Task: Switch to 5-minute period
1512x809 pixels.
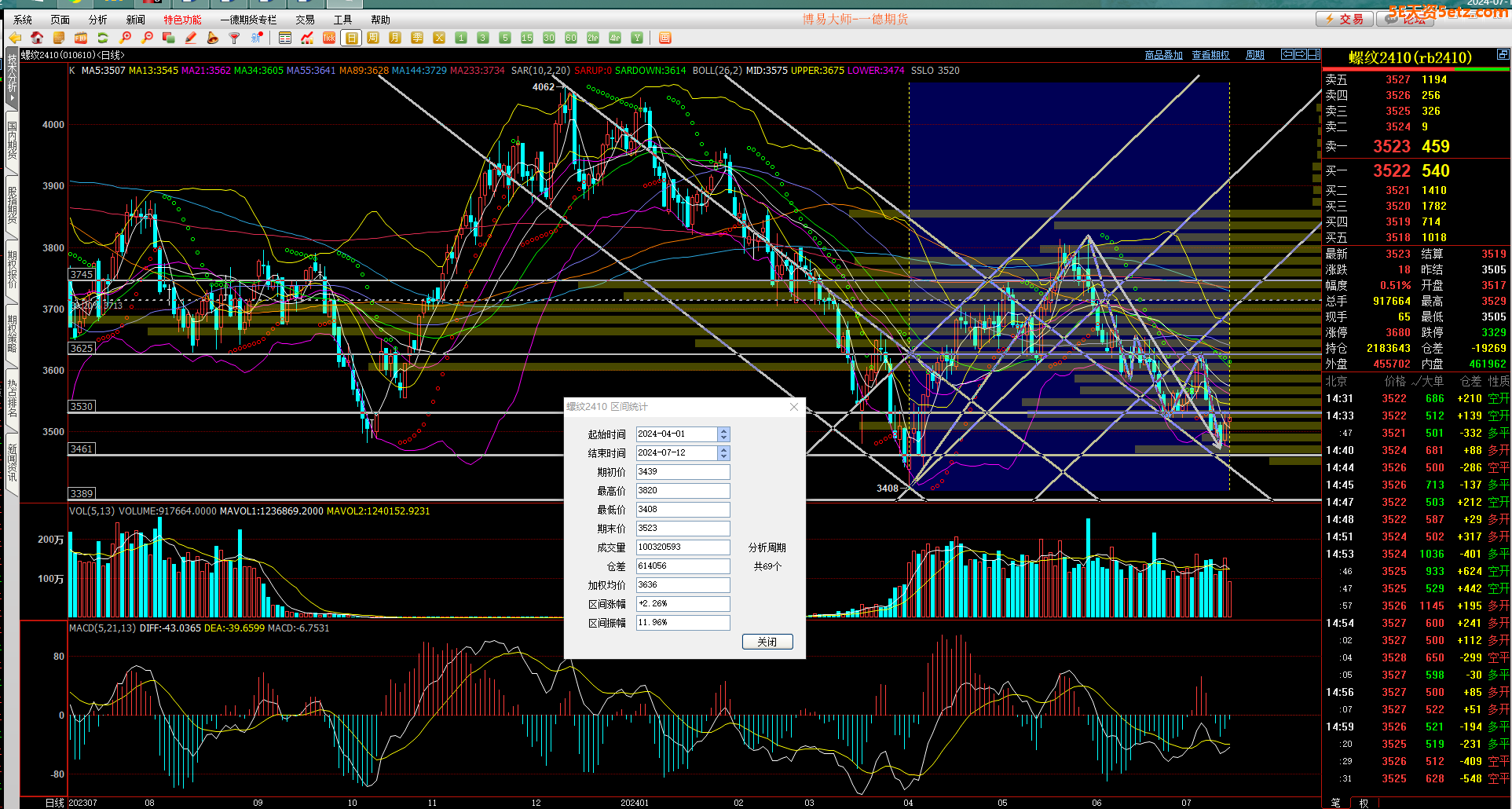Action: tap(505, 38)
